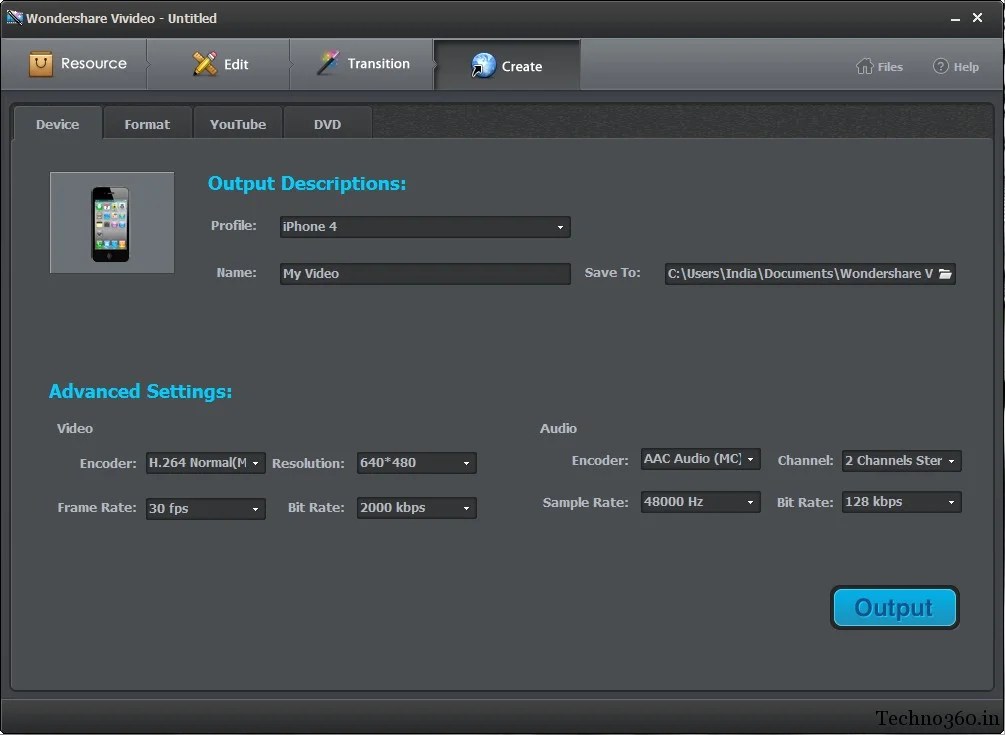Image resolution: width=1005 pixels, height=735 pixels.
Task: Click the blue Output button
Action: click(x=895, y=607)
